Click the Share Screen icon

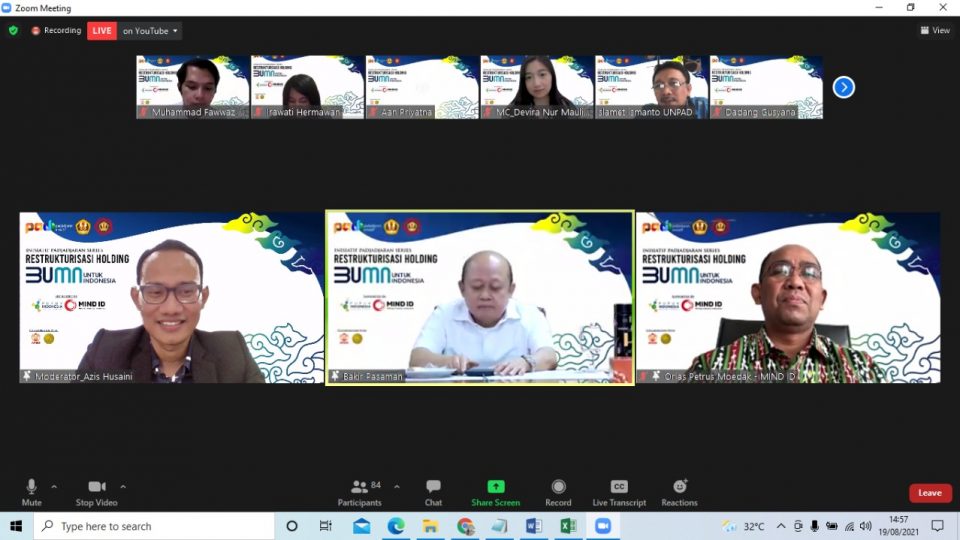click(495, 487)
